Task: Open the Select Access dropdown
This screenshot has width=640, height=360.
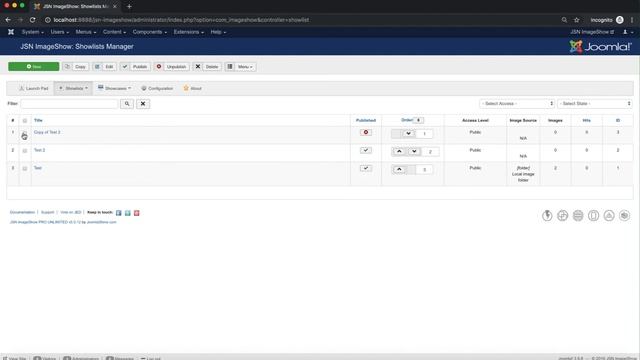Action: [x=517, y=104]
